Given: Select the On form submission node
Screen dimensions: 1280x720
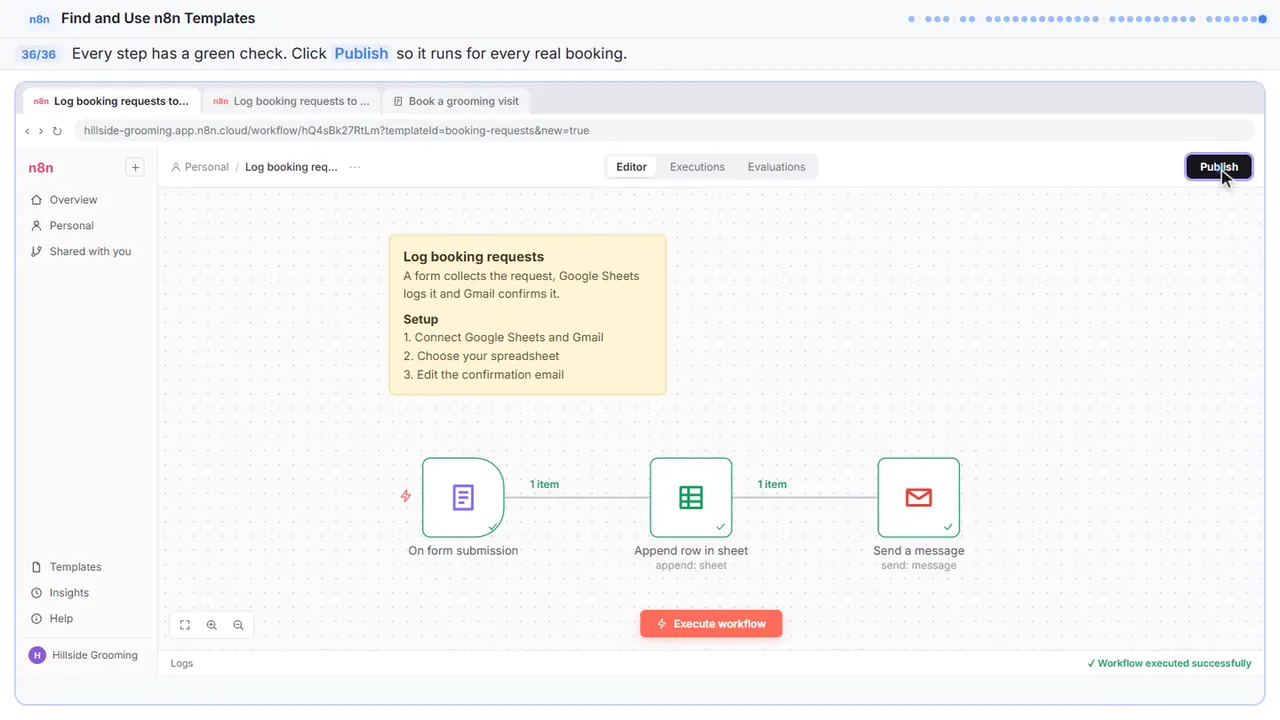Looking at the screenshot, I should tap(463, 498).
